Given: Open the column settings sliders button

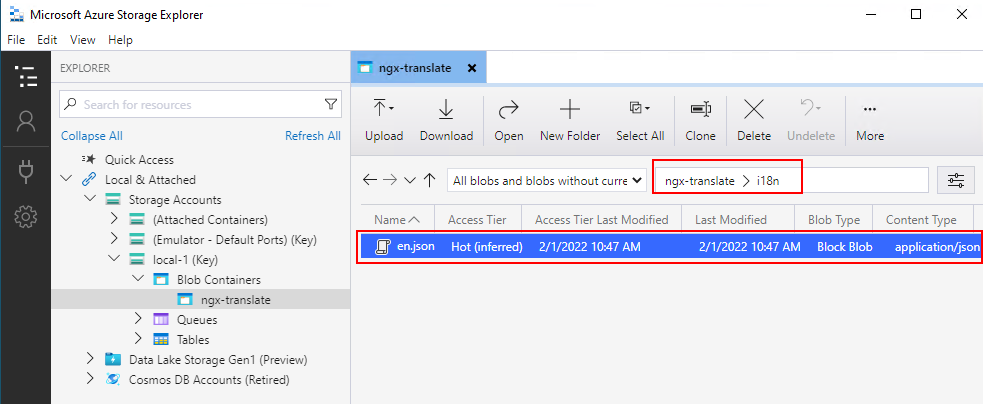Looking at the screenshot, I should tap(956, 181).
